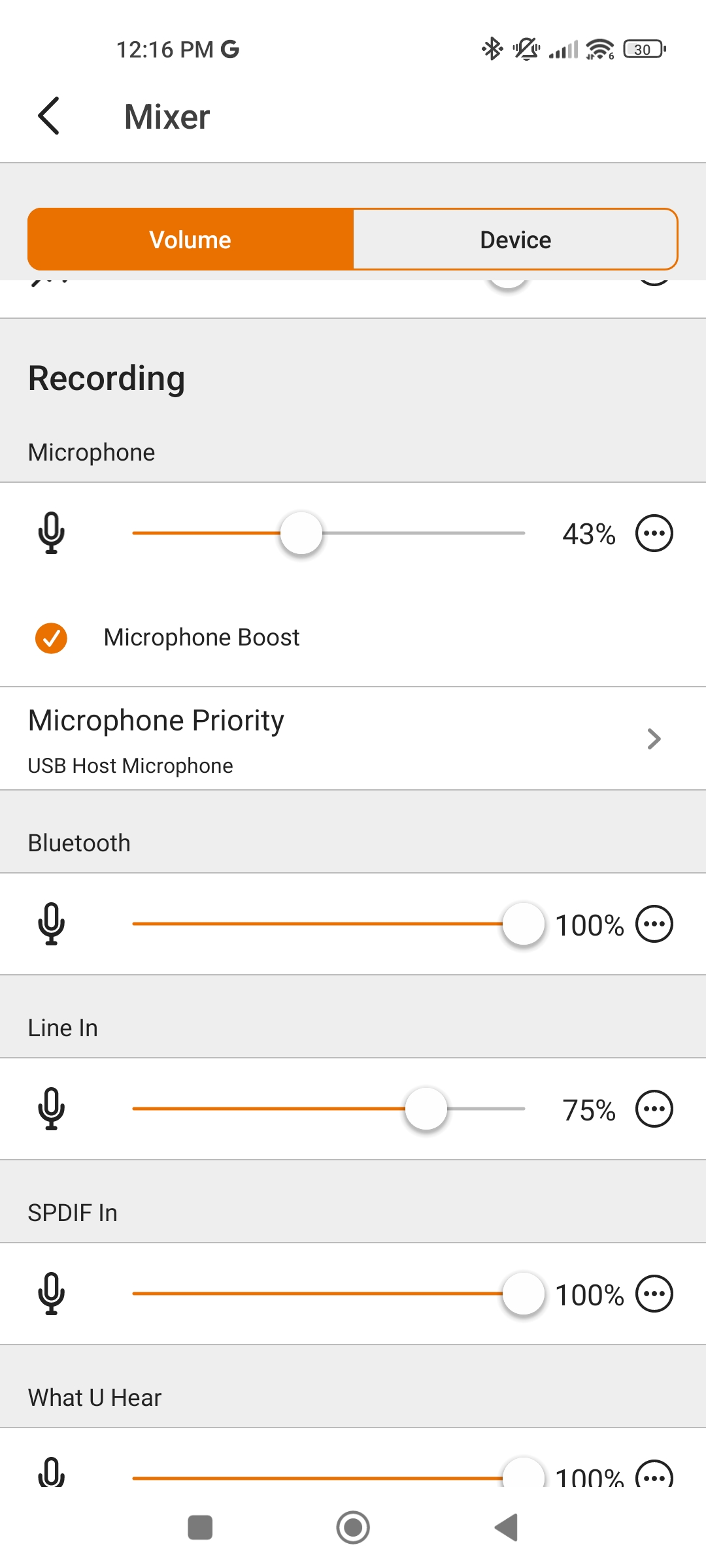Image resolution: width=706 pixels, height=1568 pixels.
Task: Expand Microphone Priority chevron
Action: click(653, 739)
